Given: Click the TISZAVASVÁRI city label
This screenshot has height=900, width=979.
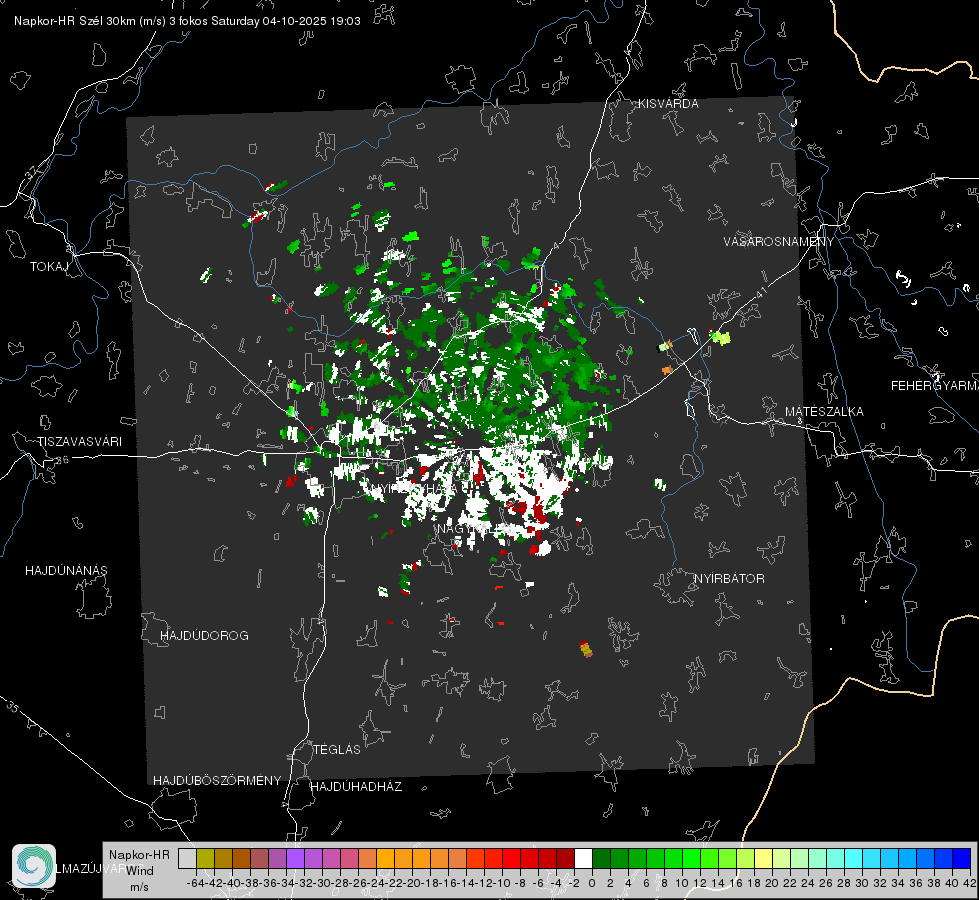Looking at the screenshot, I should [79, 442].
